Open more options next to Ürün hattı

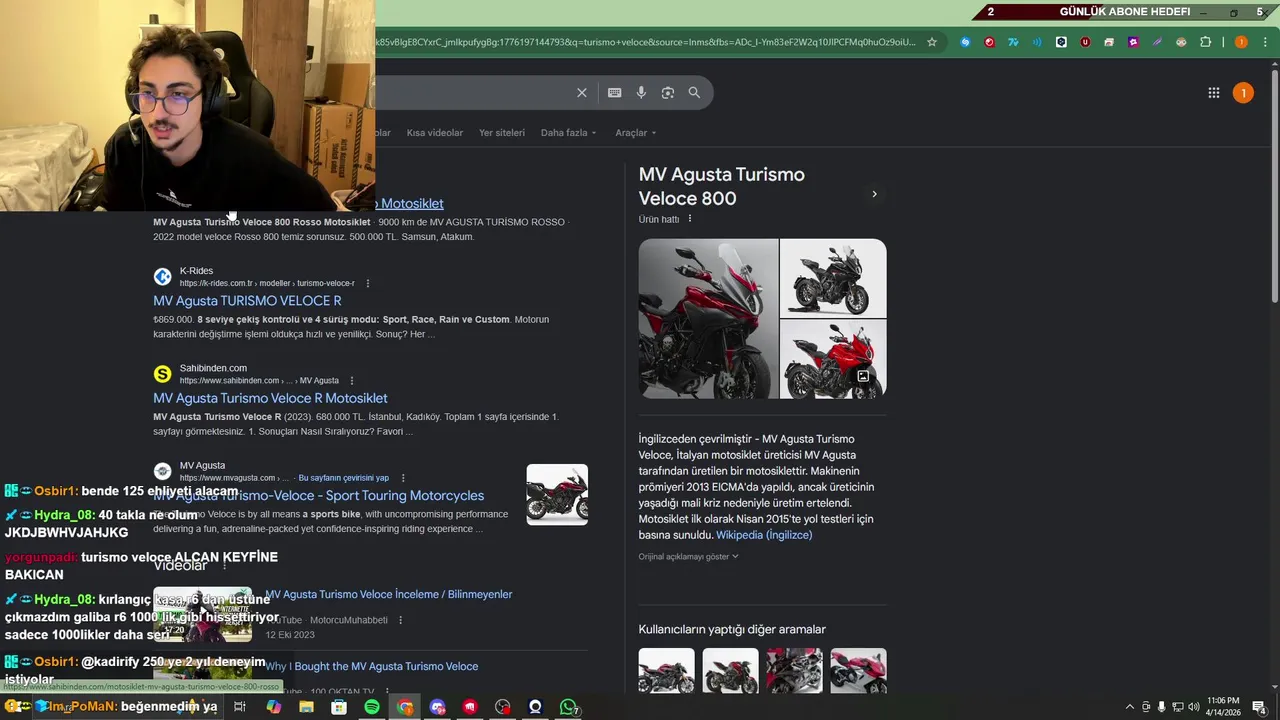[x=689, y=219]
